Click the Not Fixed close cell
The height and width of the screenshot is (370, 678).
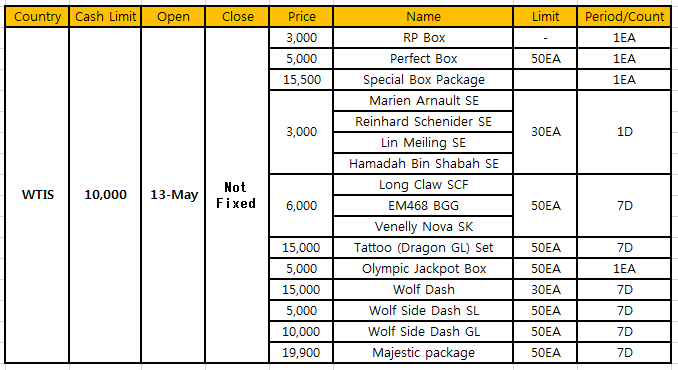[x=237, y=195]
